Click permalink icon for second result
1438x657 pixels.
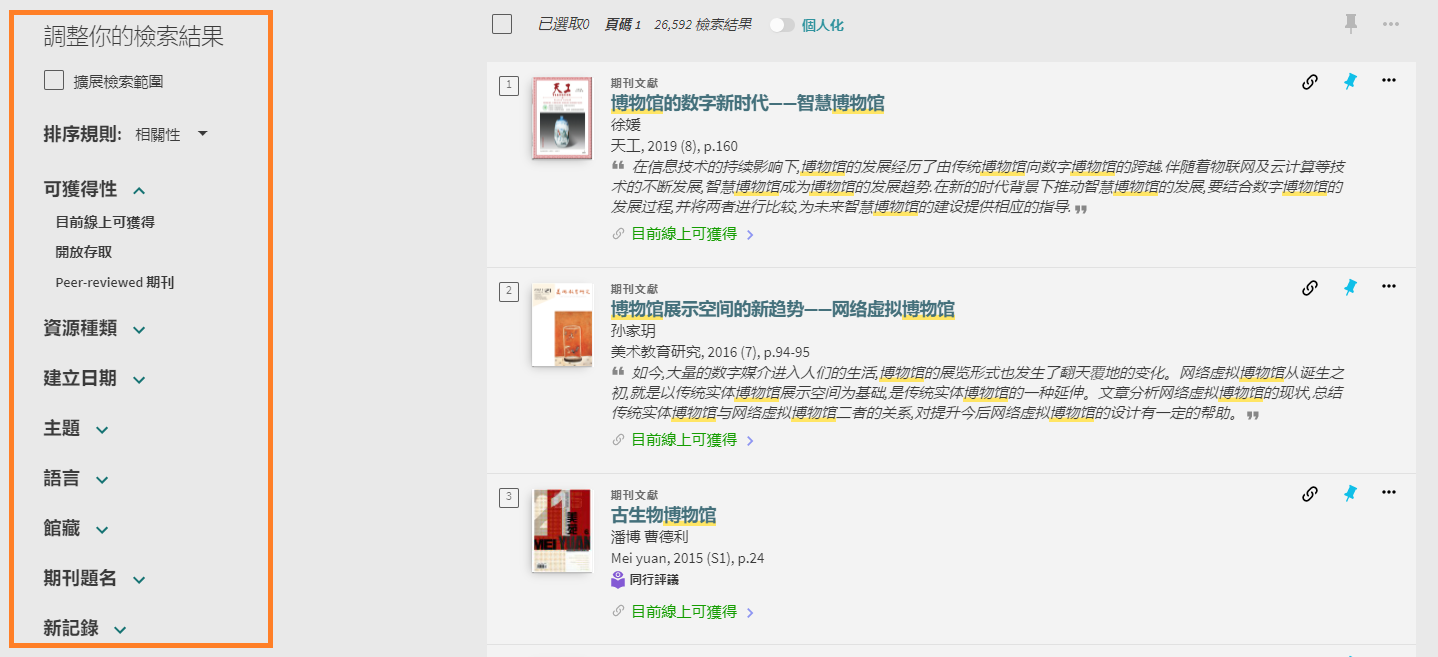coord(1309,288)
